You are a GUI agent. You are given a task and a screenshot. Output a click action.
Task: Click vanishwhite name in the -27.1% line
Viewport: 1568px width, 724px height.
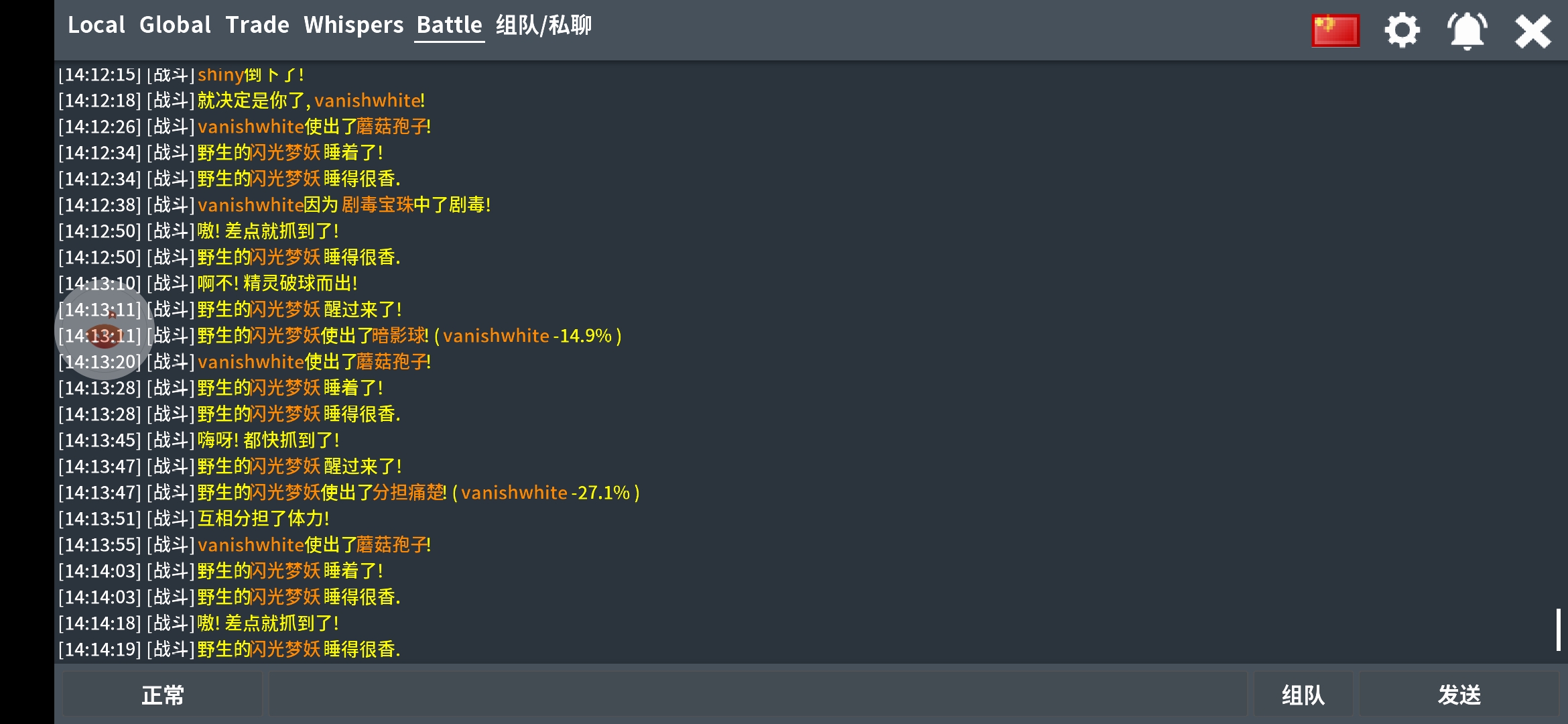514,493
